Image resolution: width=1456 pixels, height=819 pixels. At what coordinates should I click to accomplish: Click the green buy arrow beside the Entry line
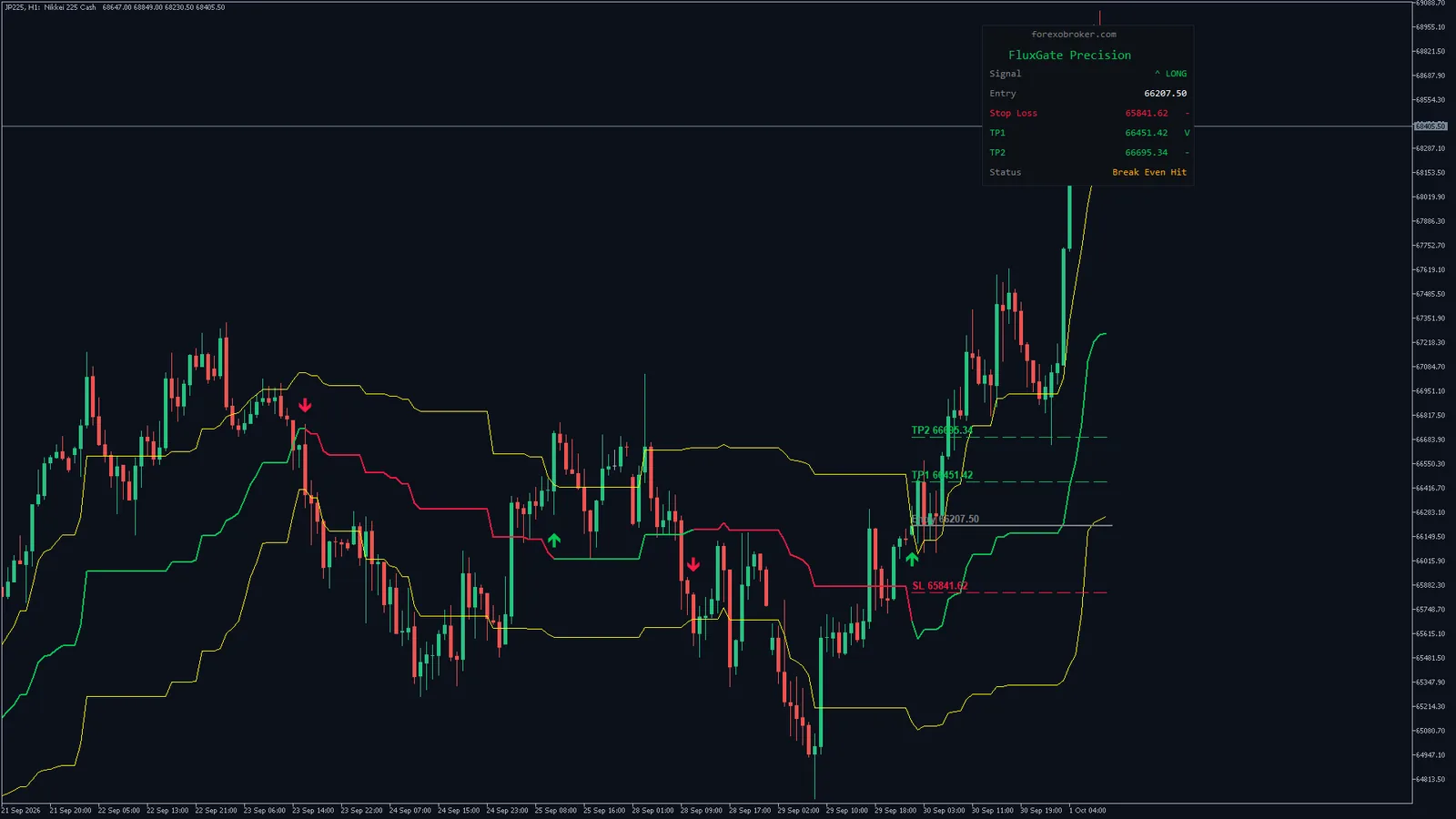coord(912,559)
